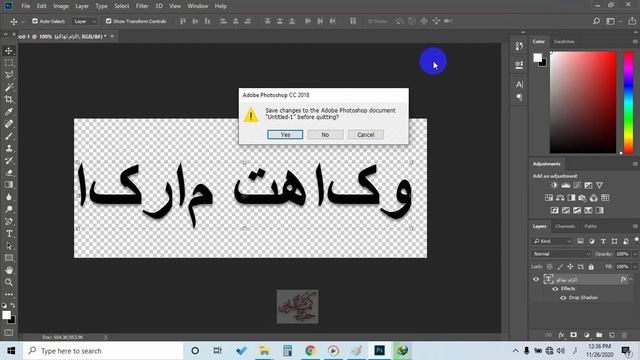Image resolution: width=640 pixels, height=360 pixels.
Task: Open the File menu
Action: click(x=26, y=6)
